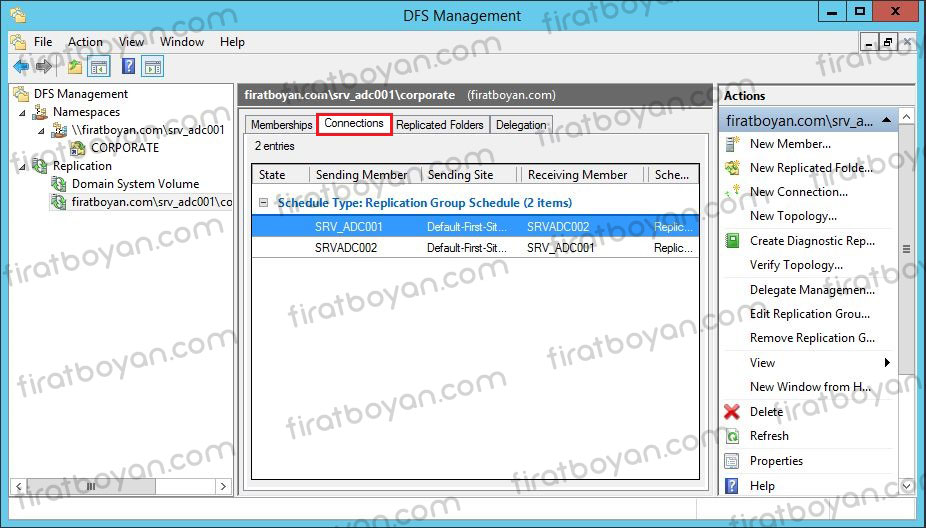Click the Domain System Volume icon
Viewport: 926px width, 528px height.
click(59, 184)
